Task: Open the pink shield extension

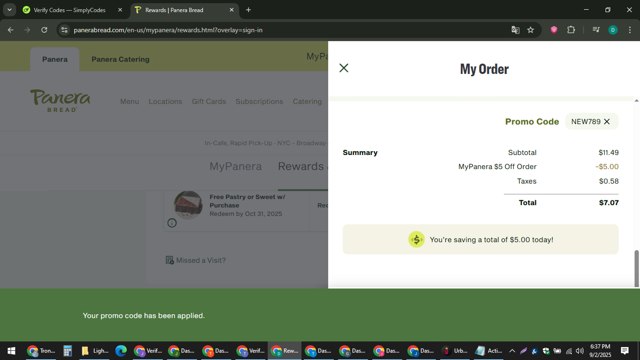Action: point(553,30)
